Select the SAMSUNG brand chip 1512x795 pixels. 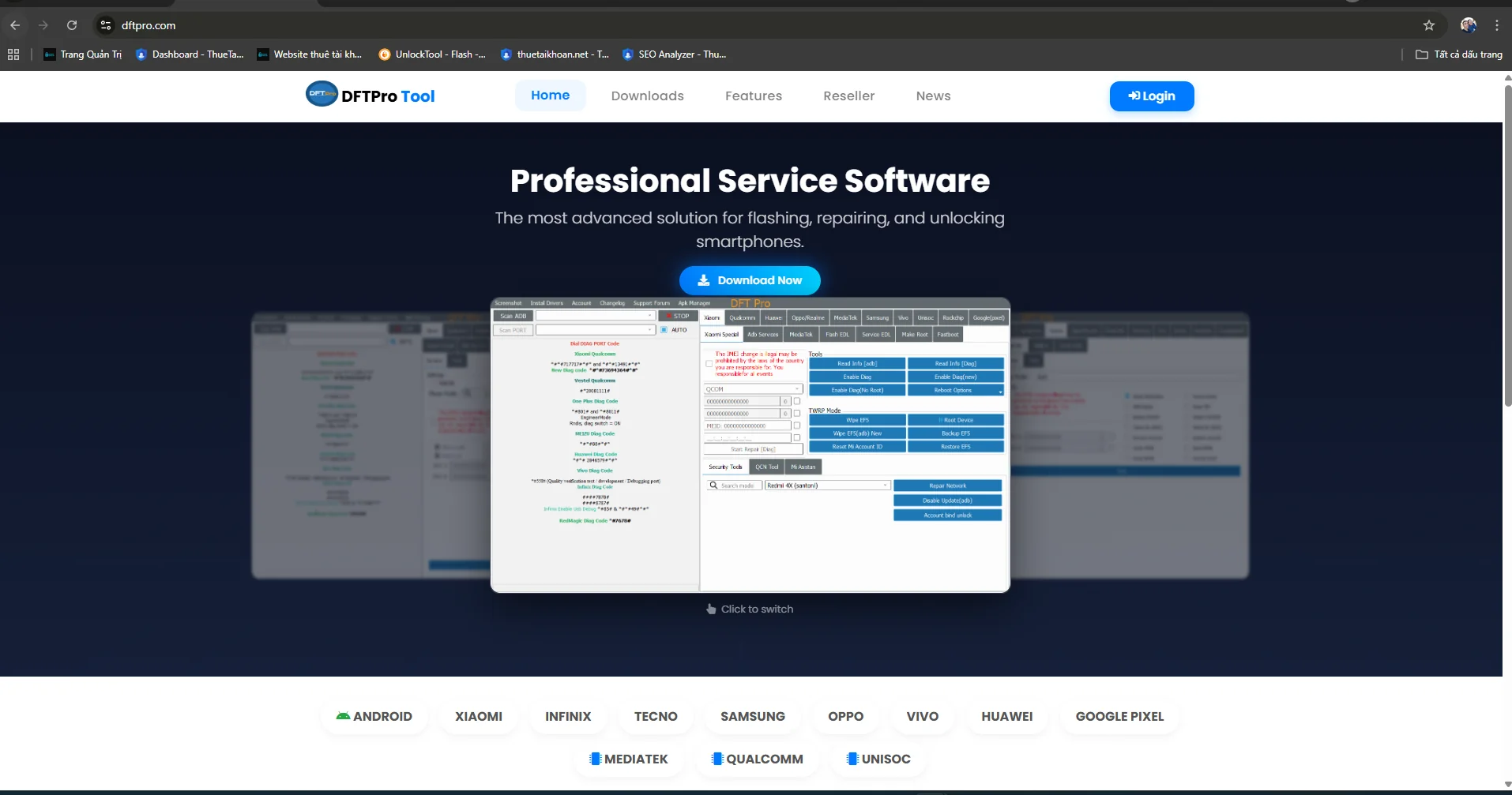[x=753, y=716]
